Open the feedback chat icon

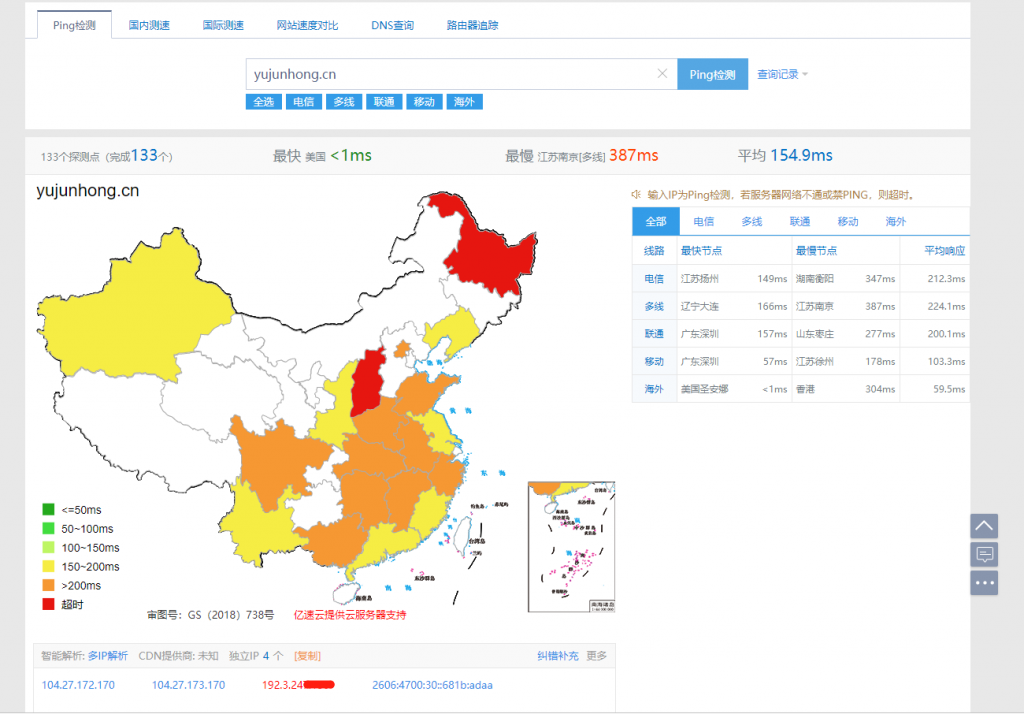[x=984, y=554]
